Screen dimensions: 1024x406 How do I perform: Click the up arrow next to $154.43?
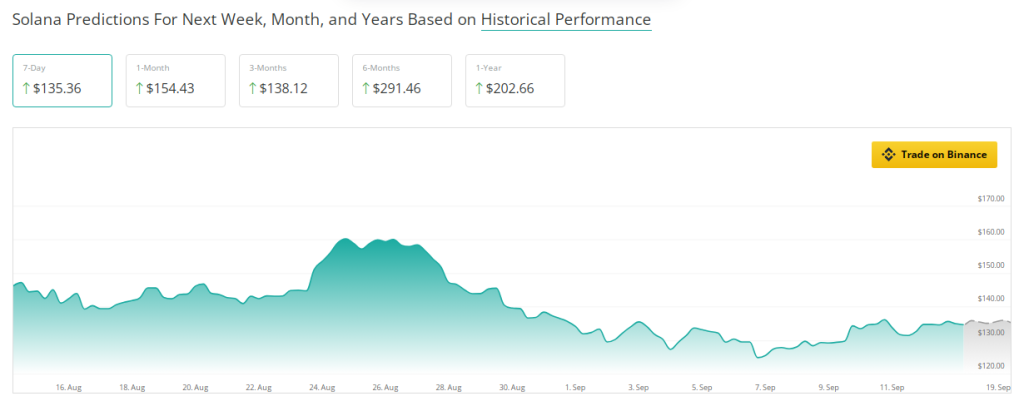click(x=140, y=89)
